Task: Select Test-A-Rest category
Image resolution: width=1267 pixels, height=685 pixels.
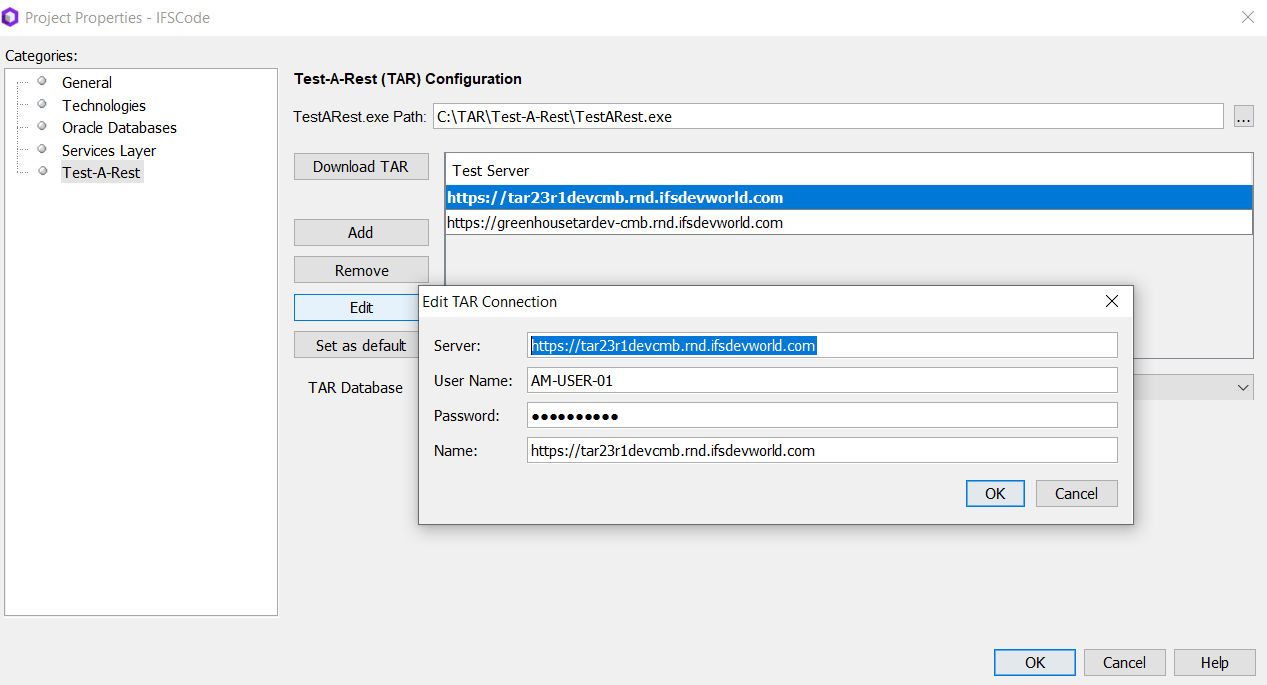Action: click(x=101, y=172)
